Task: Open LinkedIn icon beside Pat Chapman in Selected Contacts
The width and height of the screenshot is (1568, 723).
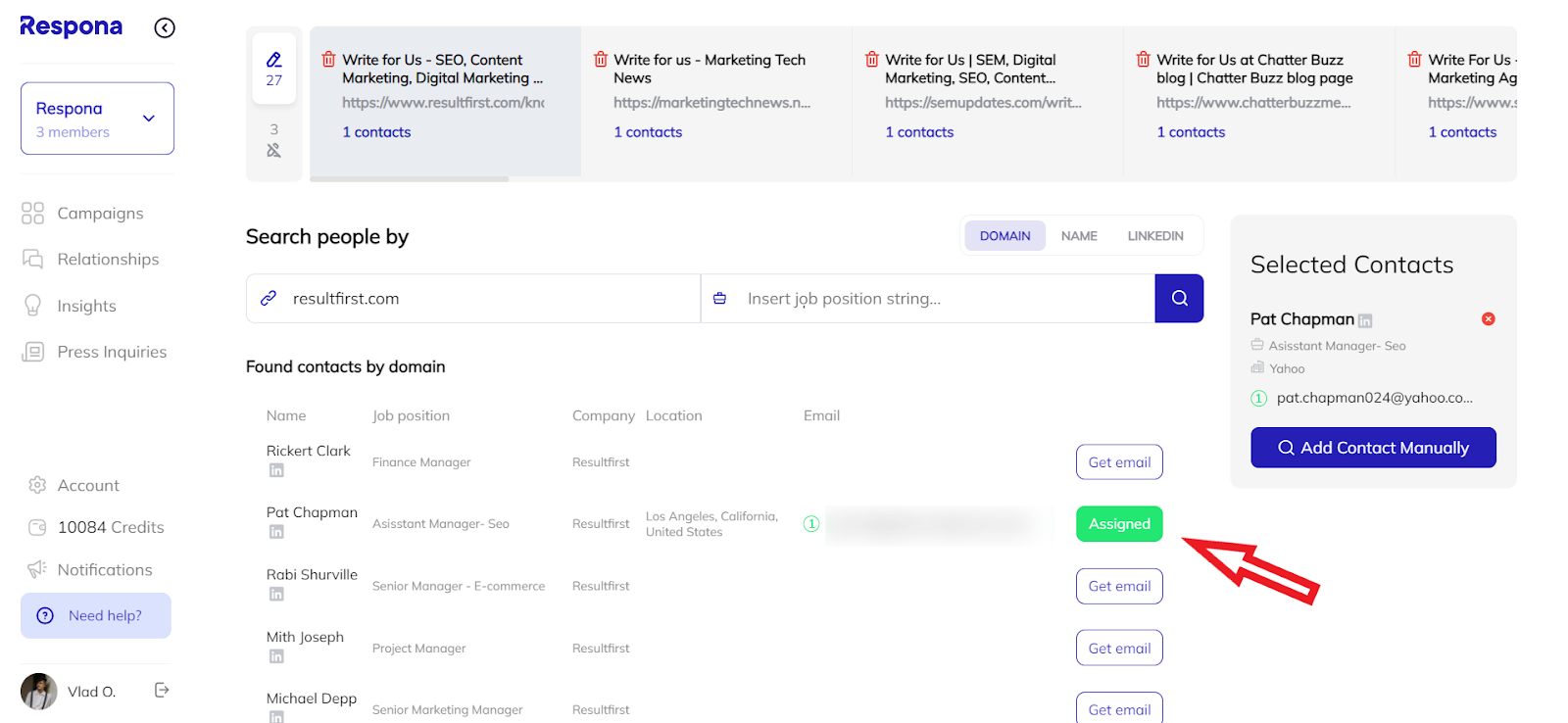Action: (1365, 320)
